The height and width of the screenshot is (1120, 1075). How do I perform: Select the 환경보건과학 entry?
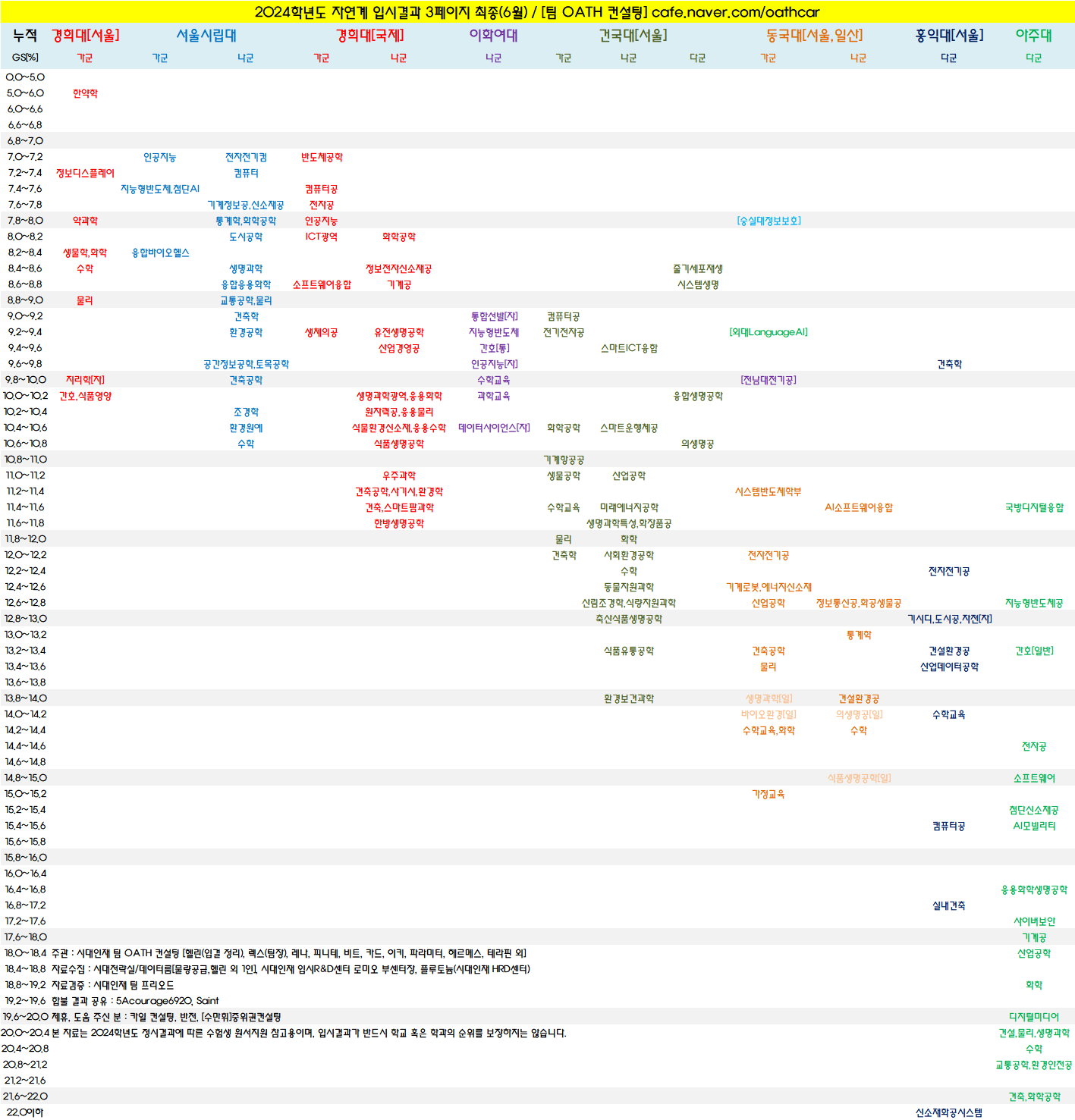point(629,698)
